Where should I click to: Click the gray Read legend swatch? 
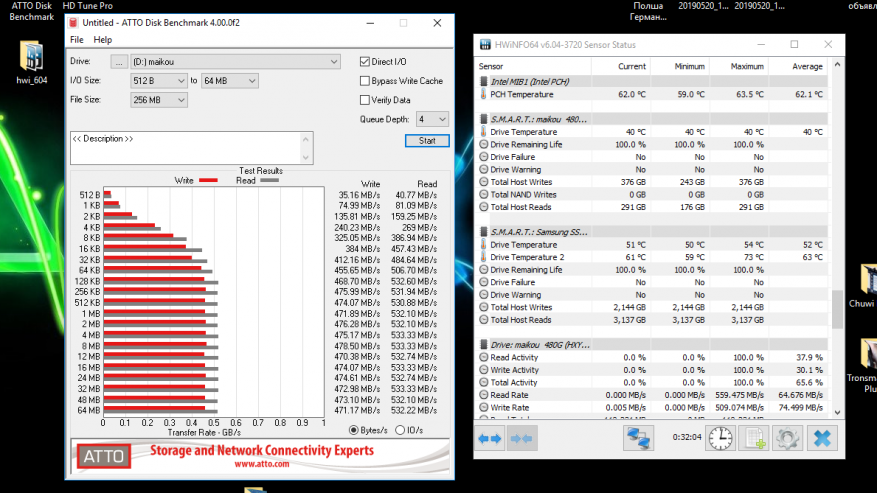[x=269, y=180]
